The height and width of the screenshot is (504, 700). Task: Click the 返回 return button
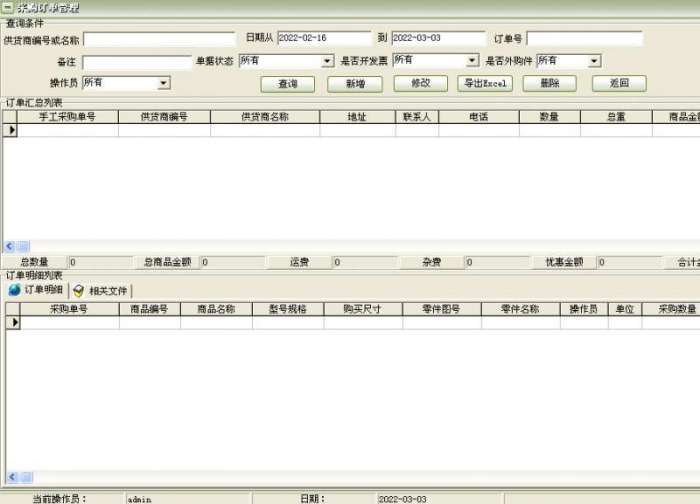click(619, 83)
